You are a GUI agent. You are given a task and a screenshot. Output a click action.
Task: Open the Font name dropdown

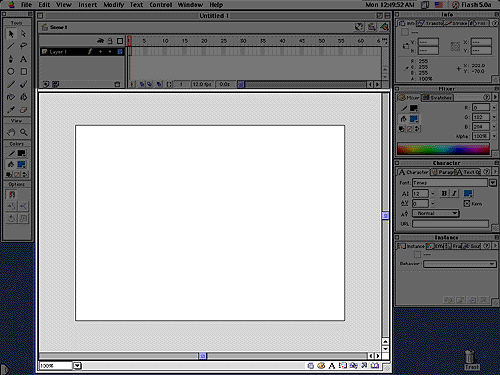[x=493, y=183]
